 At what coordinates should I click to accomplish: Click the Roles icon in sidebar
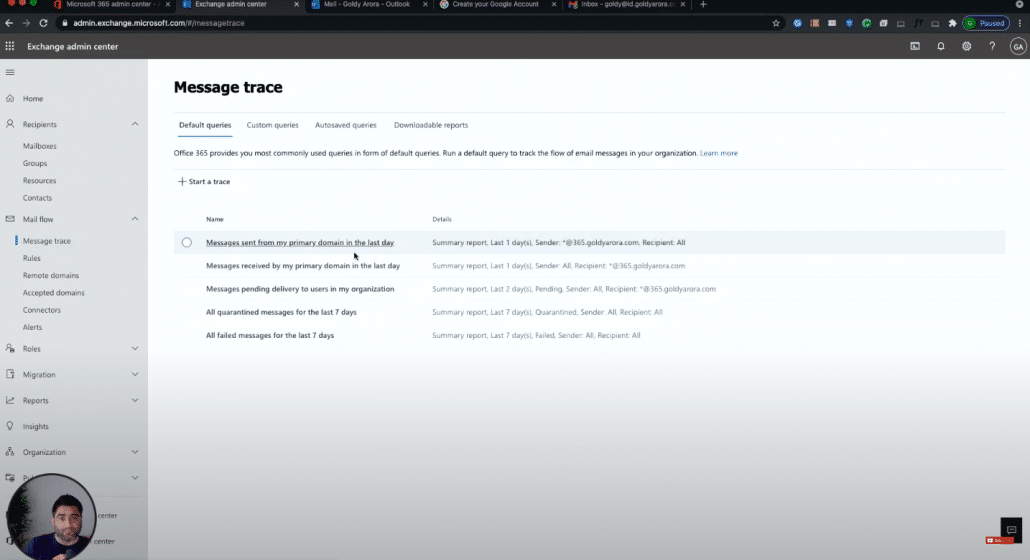10,349
